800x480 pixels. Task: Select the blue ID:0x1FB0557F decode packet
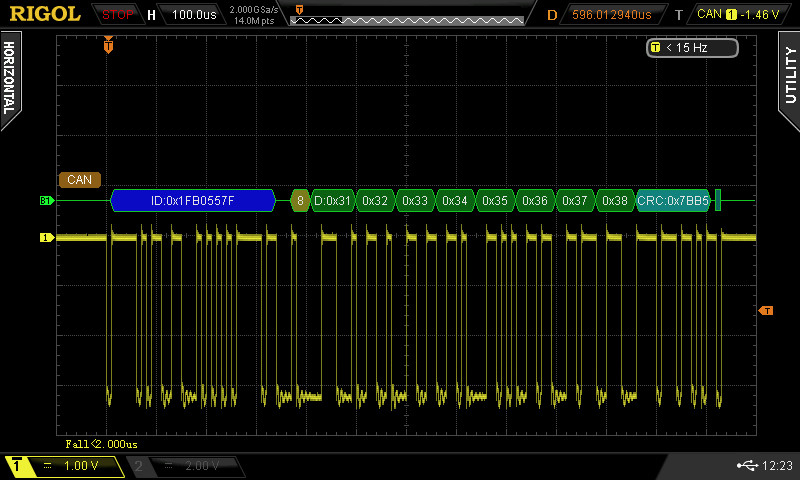point(193,201)
